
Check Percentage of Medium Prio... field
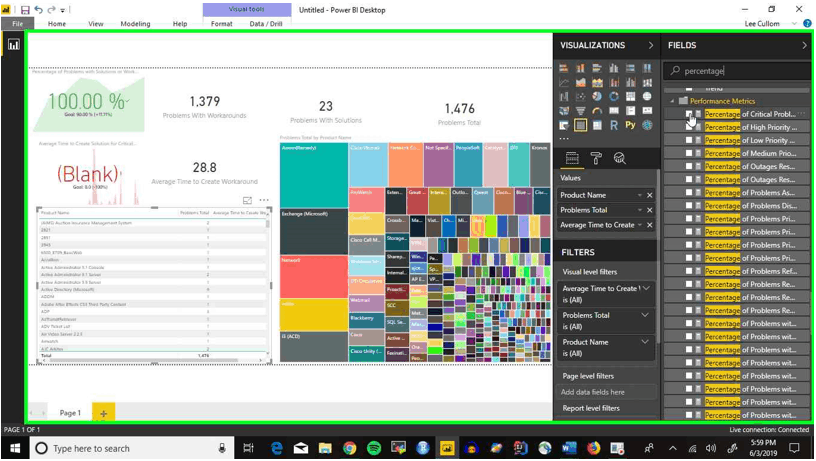point(688,153)
